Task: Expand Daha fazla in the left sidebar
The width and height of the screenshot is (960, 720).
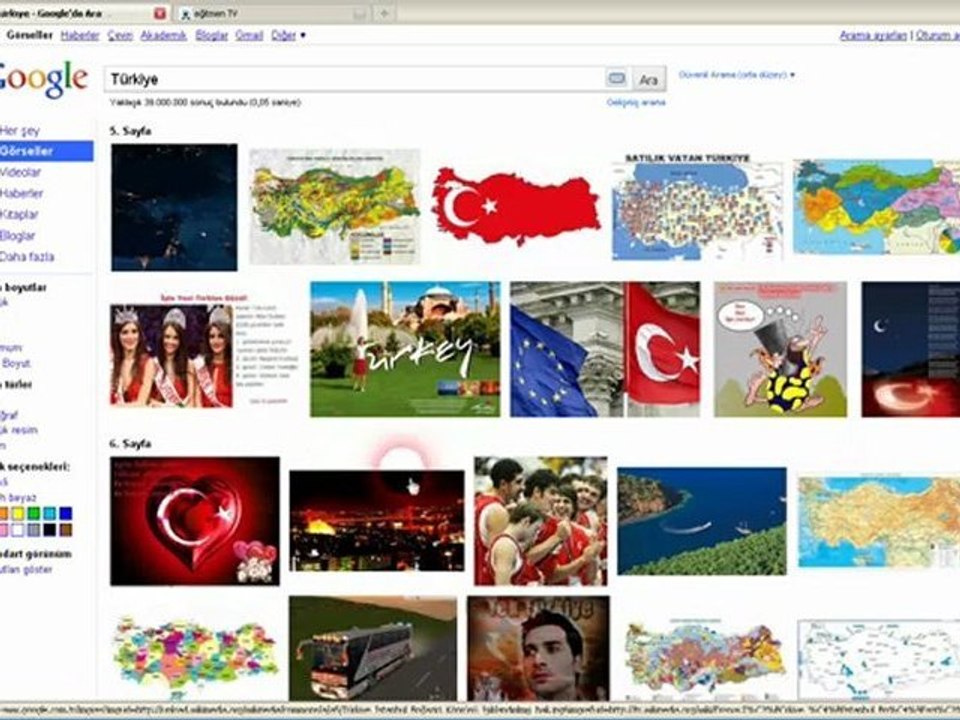Action: 28,257
